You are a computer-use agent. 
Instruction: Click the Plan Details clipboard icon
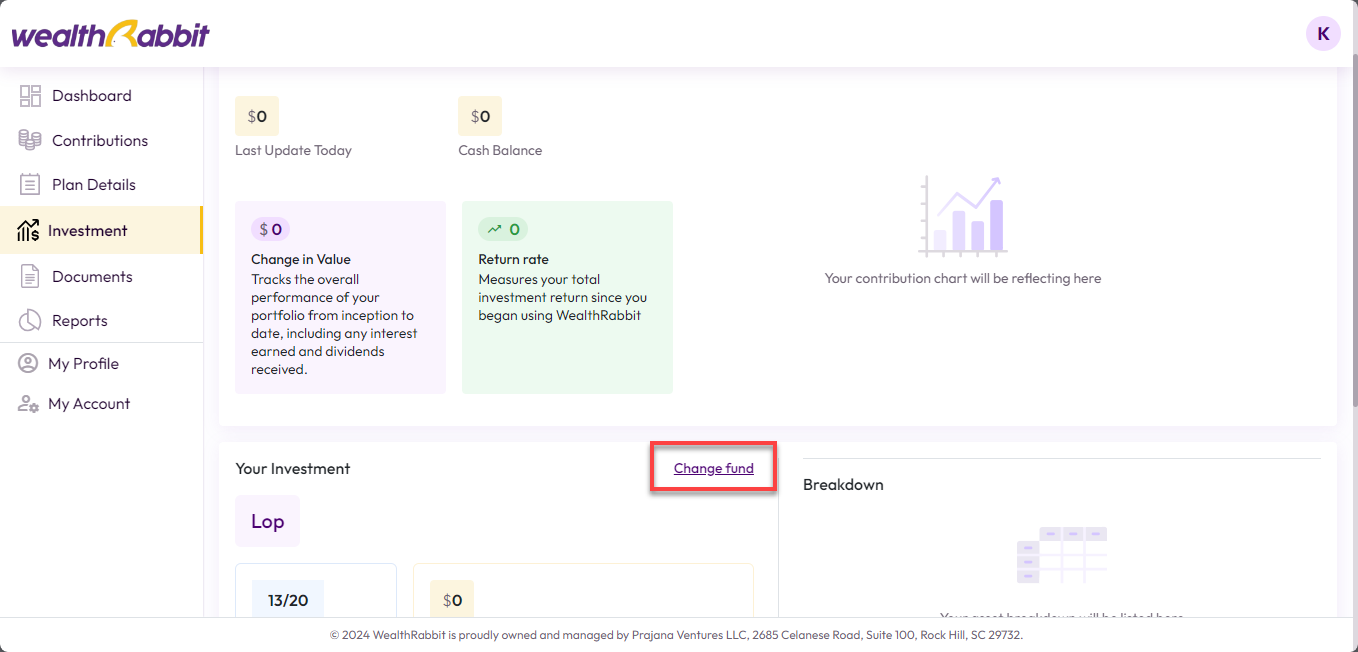pyautogui.click(x=30, y=185)
